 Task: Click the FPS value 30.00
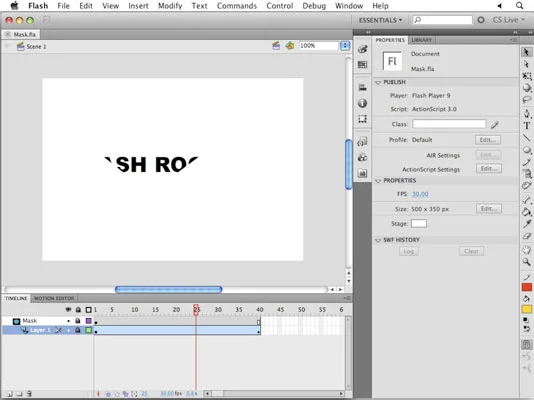pyautogui.click(x=420, y=194)
